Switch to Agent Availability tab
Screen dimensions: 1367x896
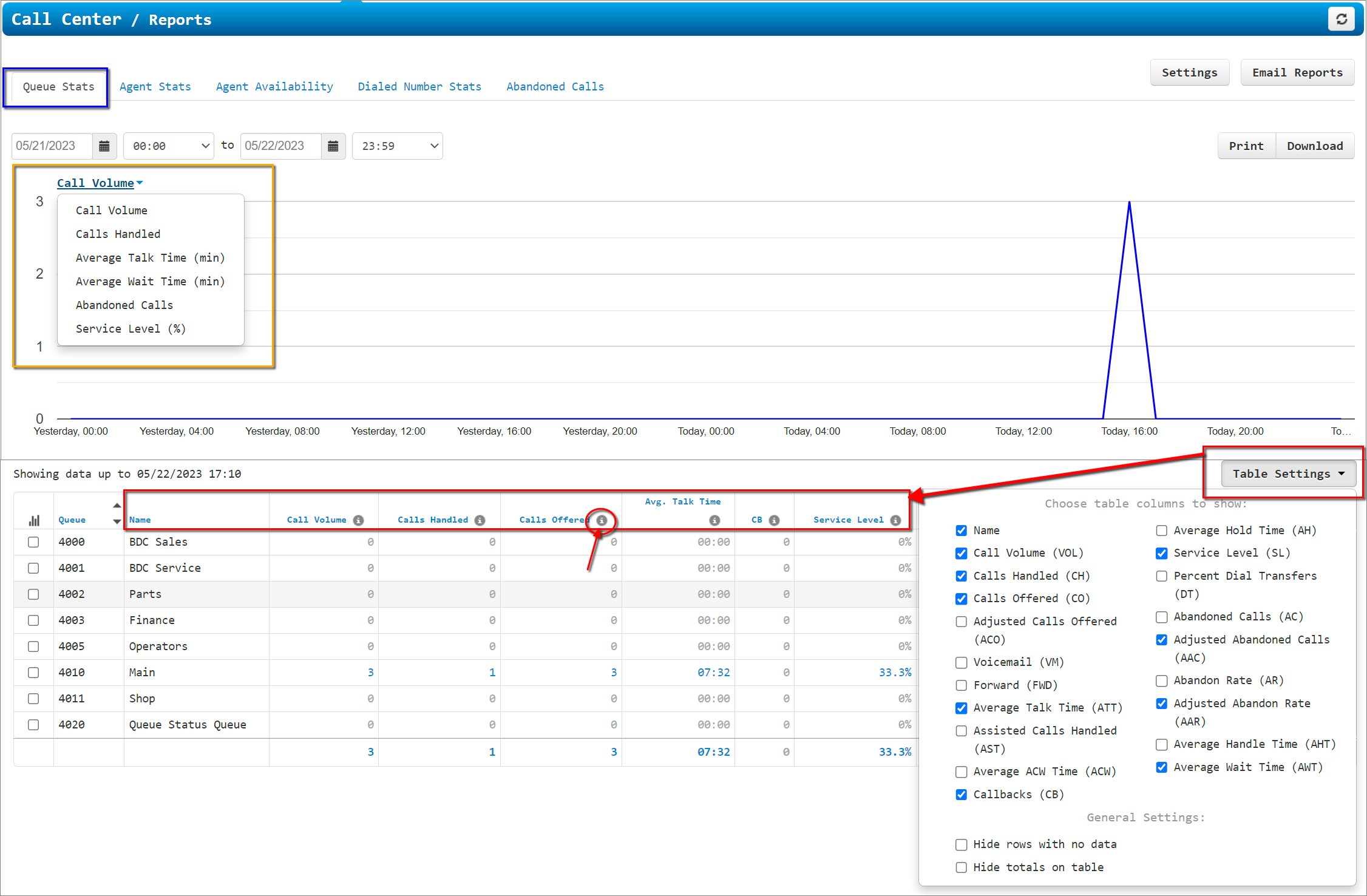[274, 87]
